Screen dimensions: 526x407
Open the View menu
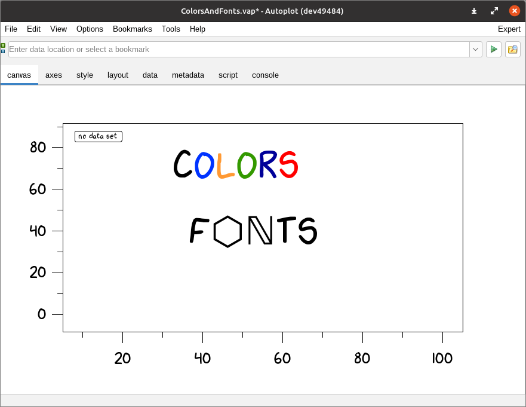[58, 29]
